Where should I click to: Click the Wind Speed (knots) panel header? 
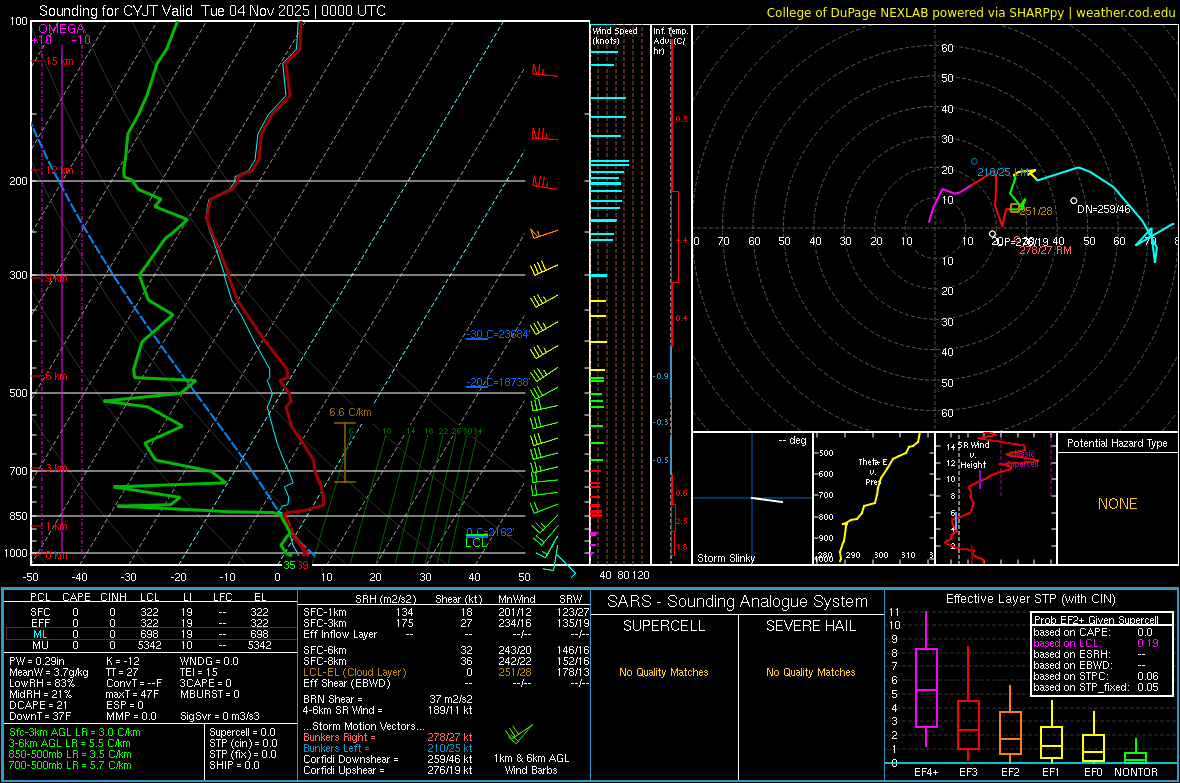(615, 35)
